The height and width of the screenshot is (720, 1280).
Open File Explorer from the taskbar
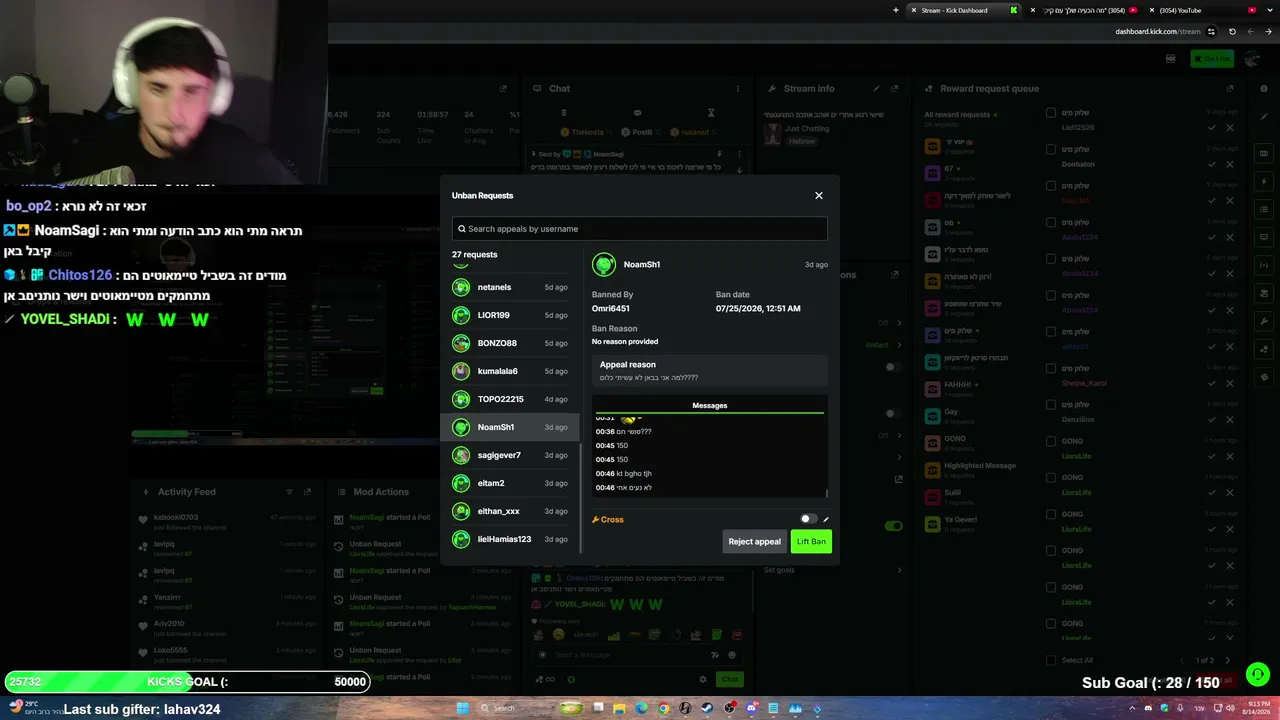tap(620, 708)
